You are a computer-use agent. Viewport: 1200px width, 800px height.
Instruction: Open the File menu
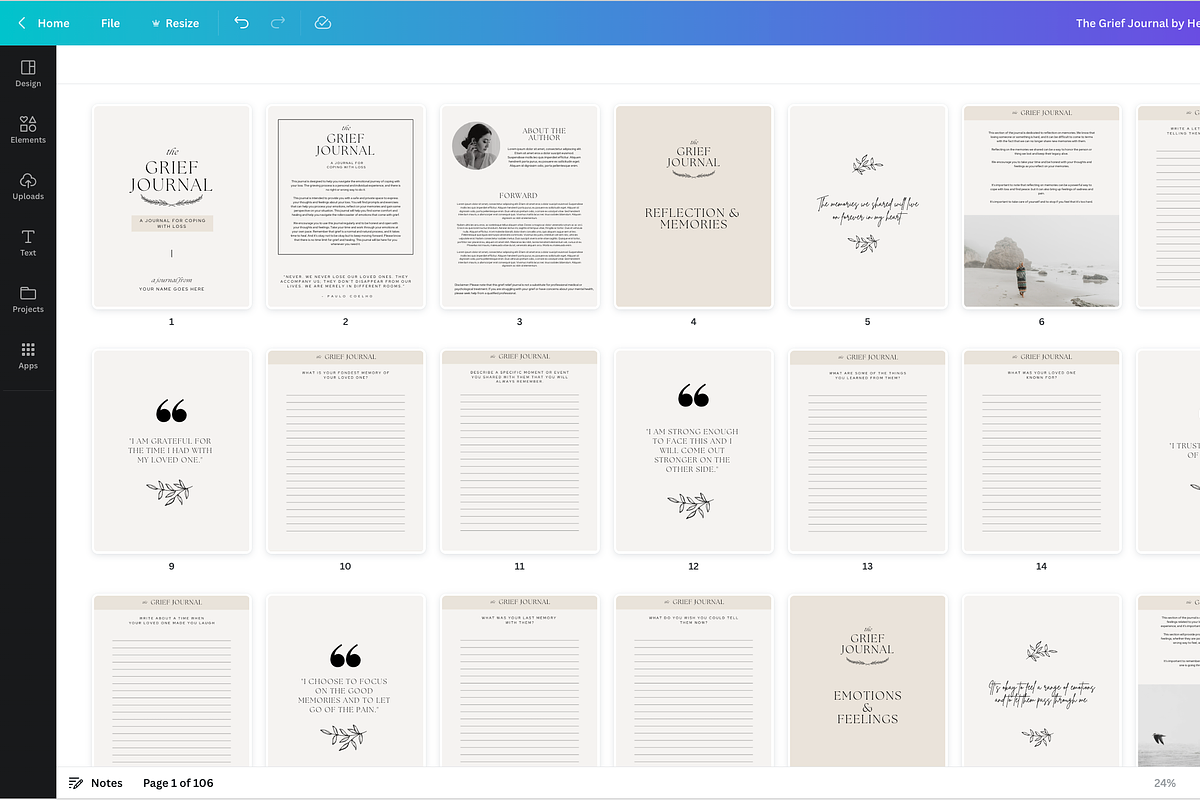pyautogui.click(x=110, y=23)
